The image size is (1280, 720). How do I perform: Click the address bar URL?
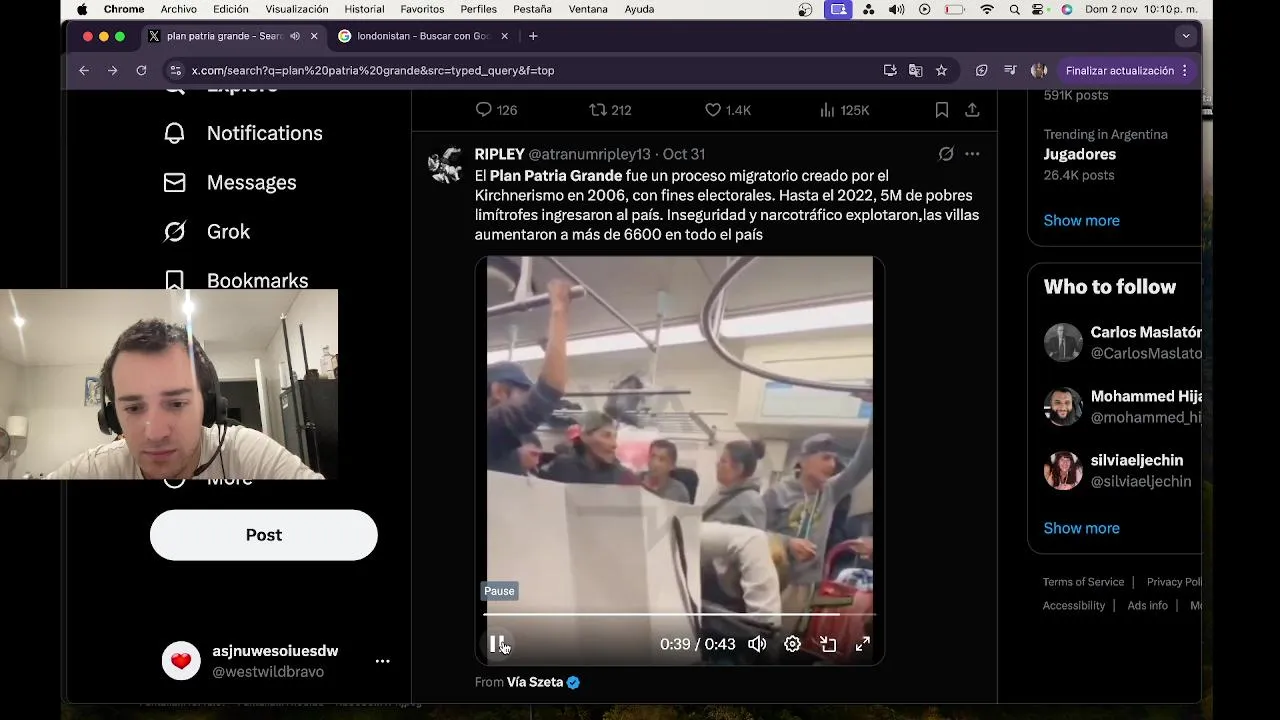(373, 70)
